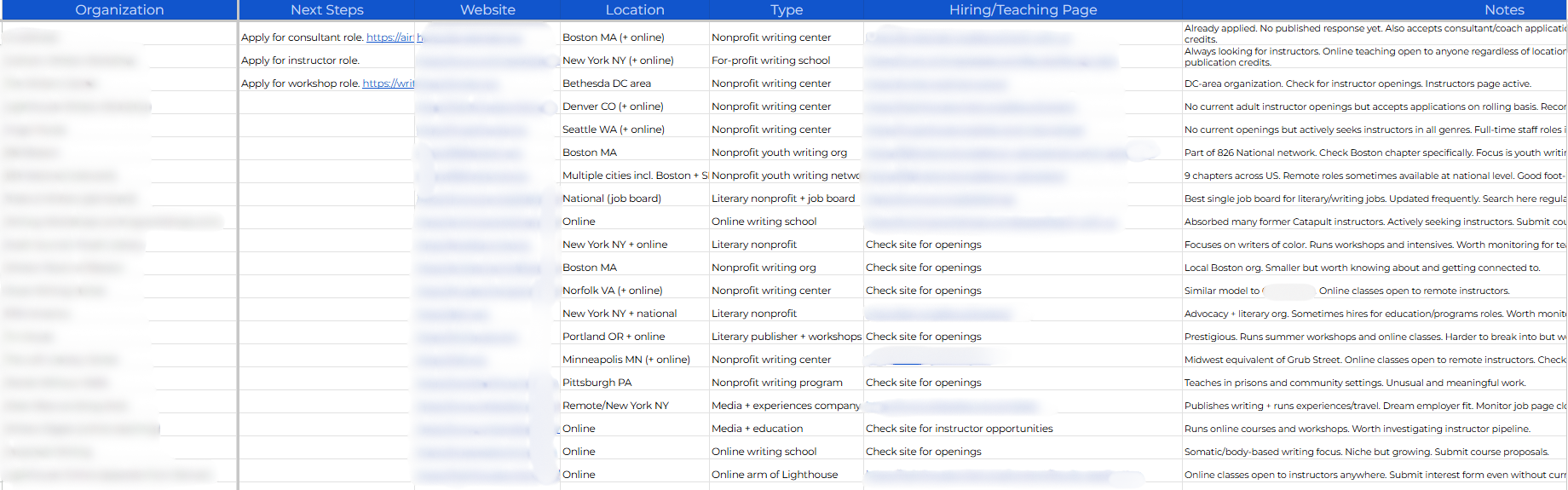Select the 'Seattle WA (+ online)' cell
The image size is (1568, 490).
(x=635, y=130)
